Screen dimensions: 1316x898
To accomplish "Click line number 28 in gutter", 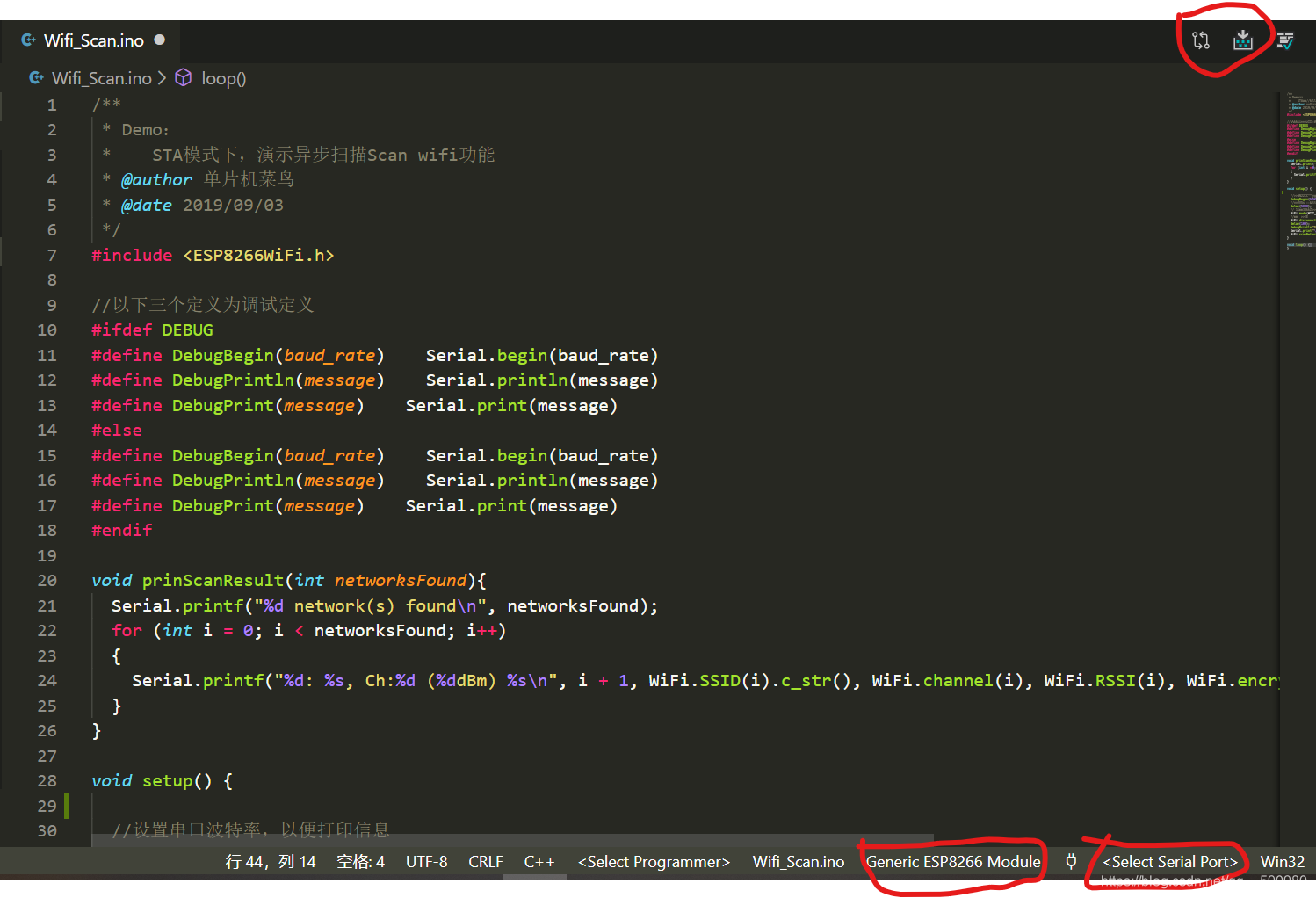I will click(47, 780).
